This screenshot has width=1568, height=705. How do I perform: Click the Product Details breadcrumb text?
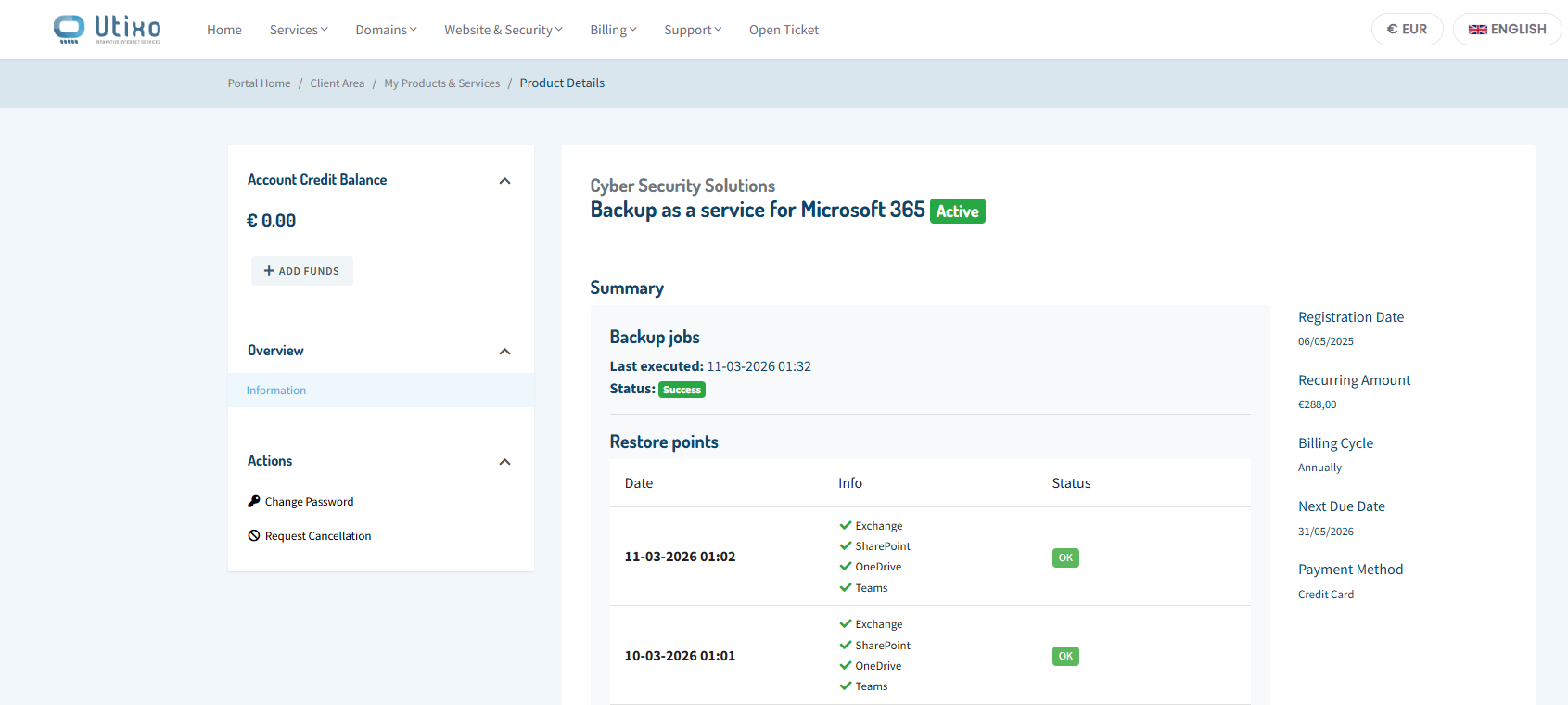[x=562, y=83]
